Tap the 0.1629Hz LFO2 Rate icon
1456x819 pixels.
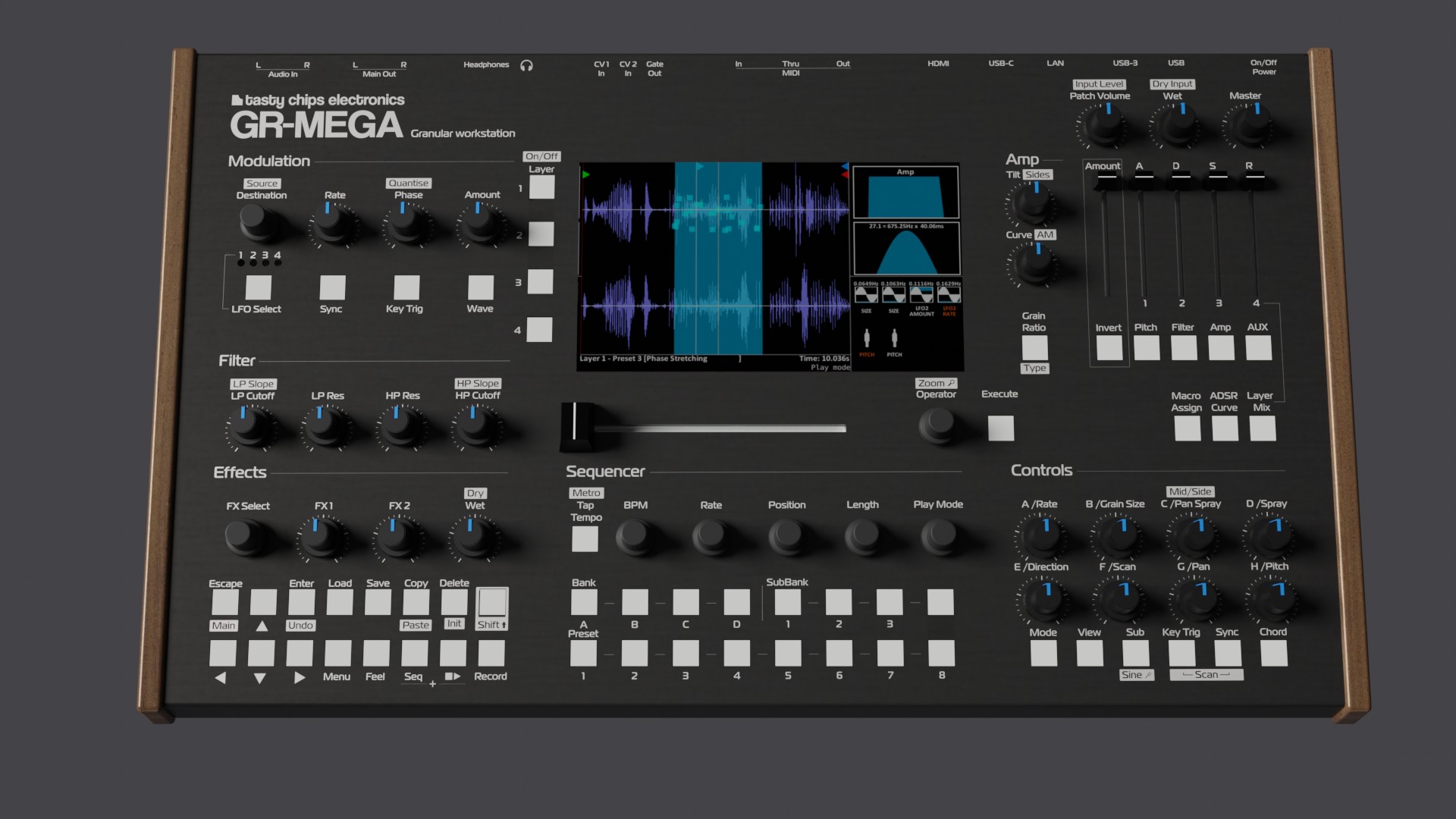click(949, 294)
